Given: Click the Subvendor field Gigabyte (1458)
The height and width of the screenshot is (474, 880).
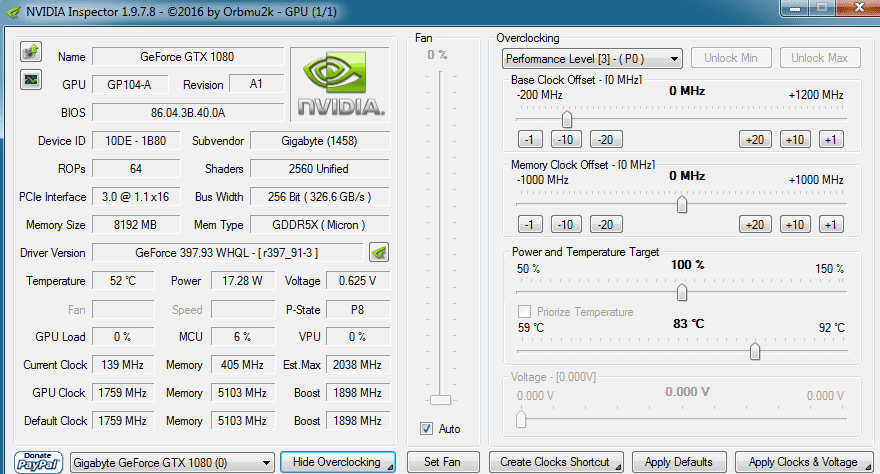Looking at the screenshot, I should pyautogui.click(x=319, y=141).
